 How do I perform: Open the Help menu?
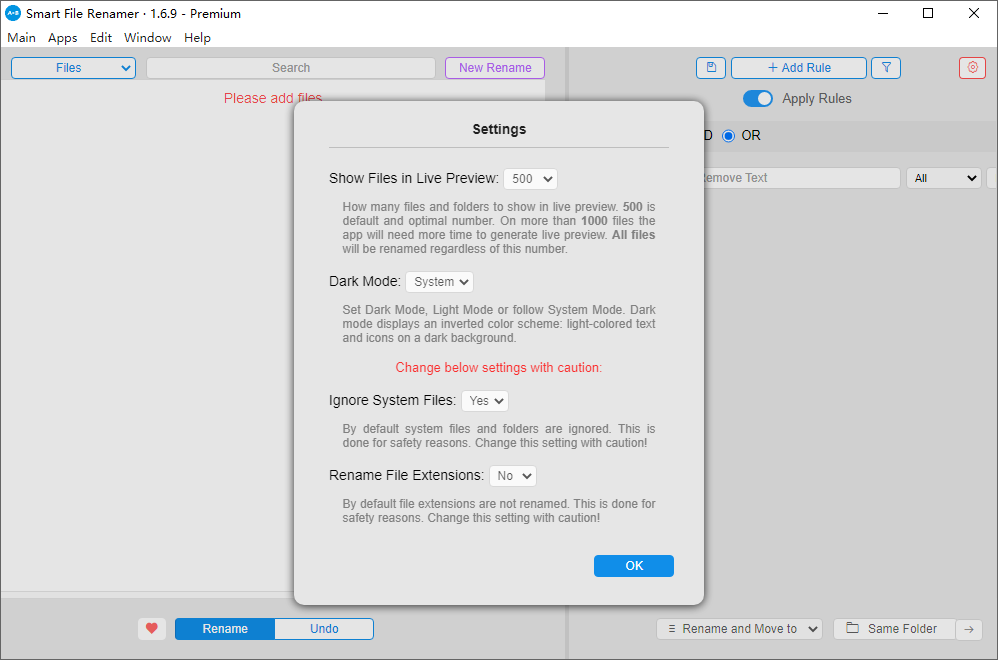click(197, 38)
